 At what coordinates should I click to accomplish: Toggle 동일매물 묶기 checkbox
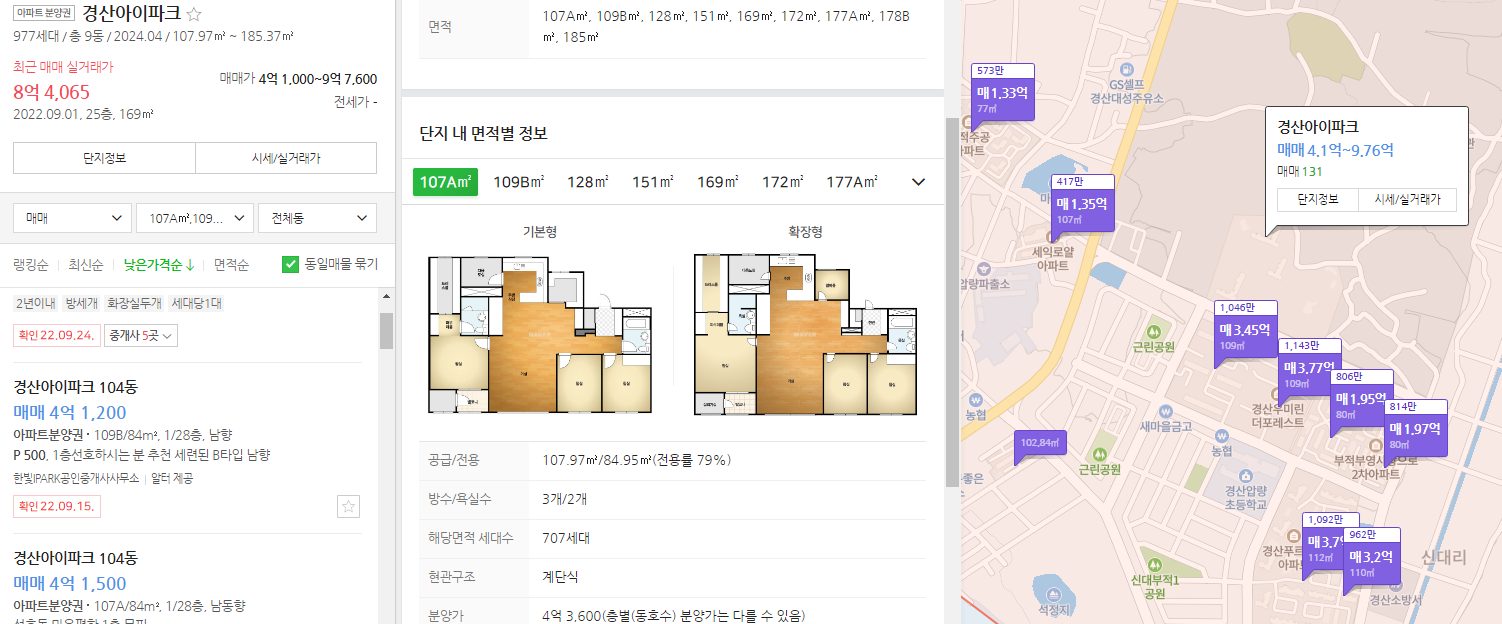point(291,264)
